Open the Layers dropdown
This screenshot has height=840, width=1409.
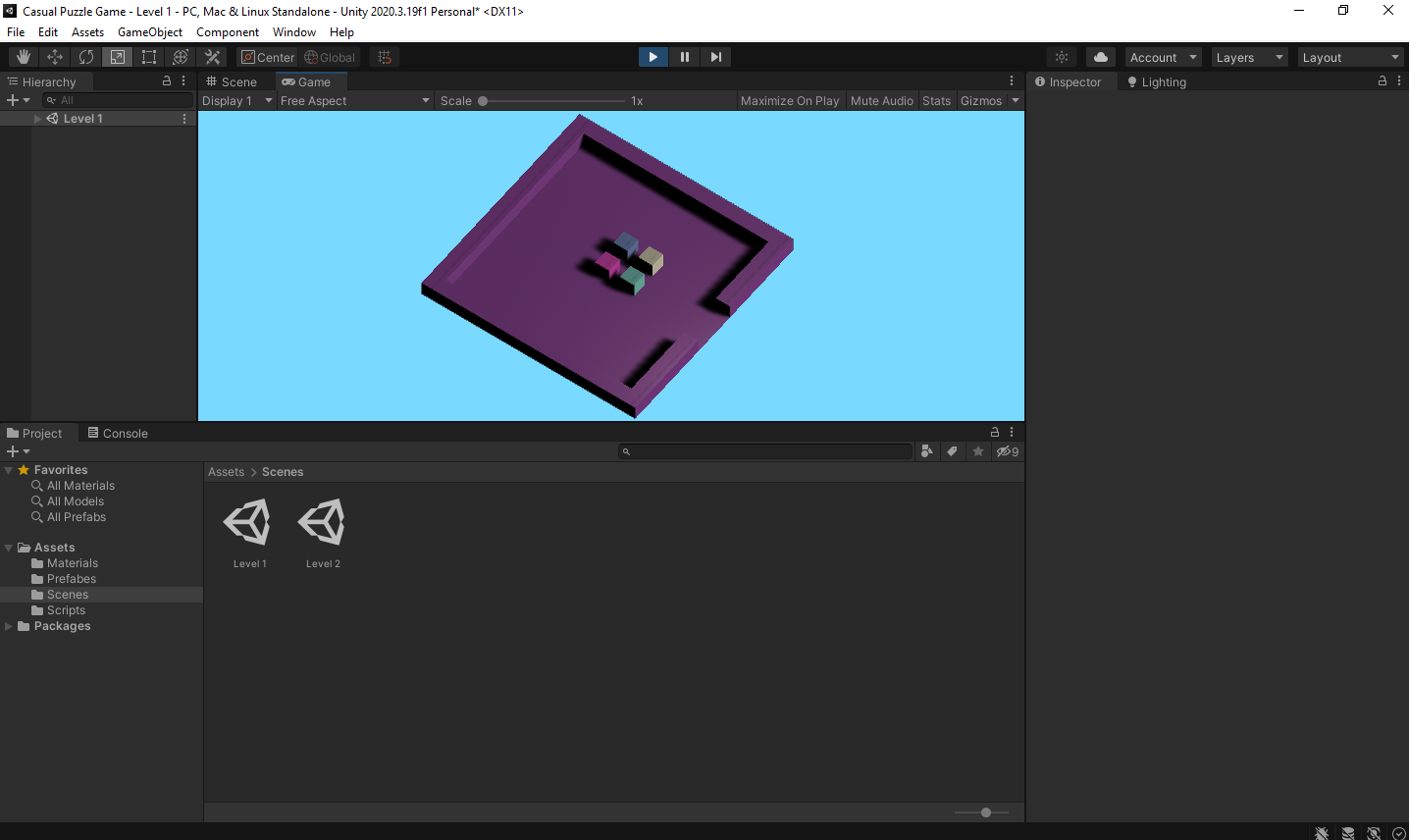[x=1249, y=57]
